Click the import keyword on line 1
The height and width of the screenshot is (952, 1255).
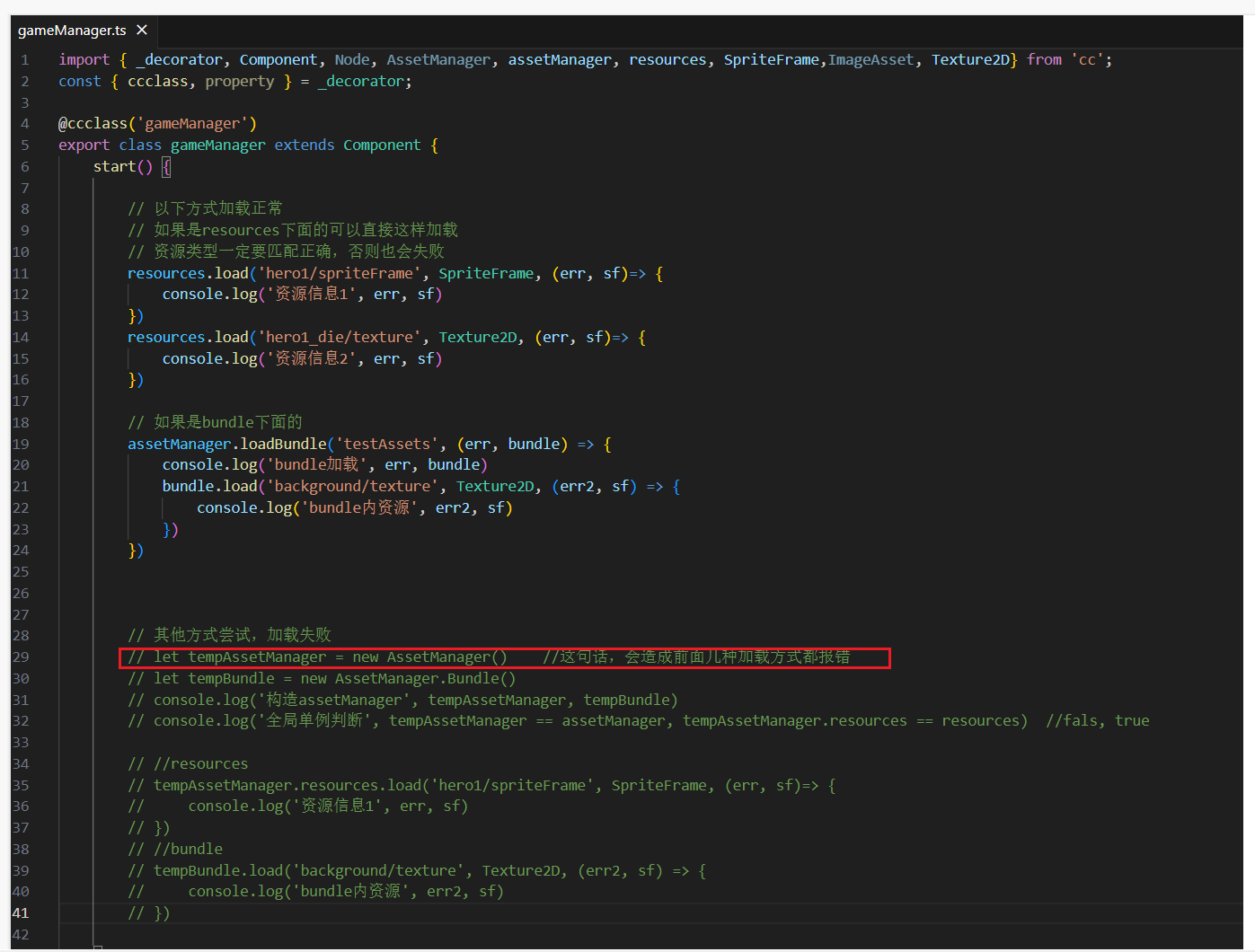coord(84,59)
